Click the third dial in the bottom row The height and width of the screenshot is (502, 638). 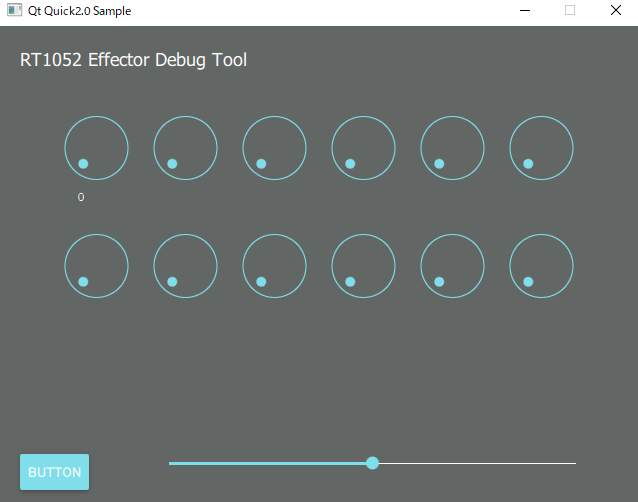pyautogui.click(x=274, y=266)
